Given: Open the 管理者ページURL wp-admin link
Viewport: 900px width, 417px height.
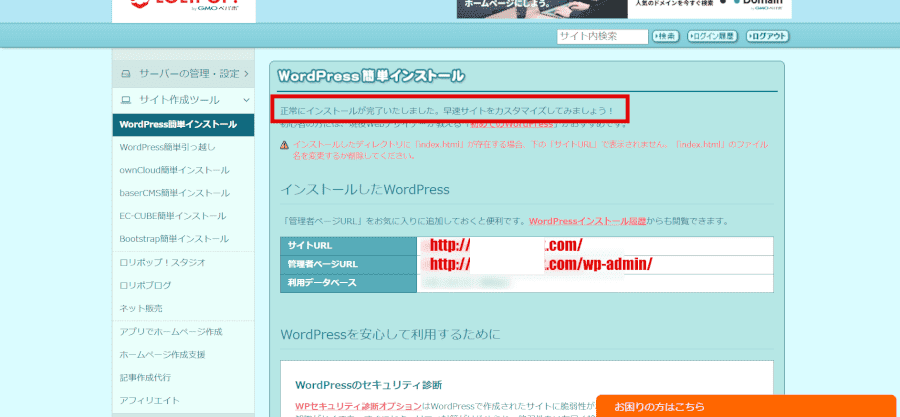Looking at the screenshot, I should 541,264.
